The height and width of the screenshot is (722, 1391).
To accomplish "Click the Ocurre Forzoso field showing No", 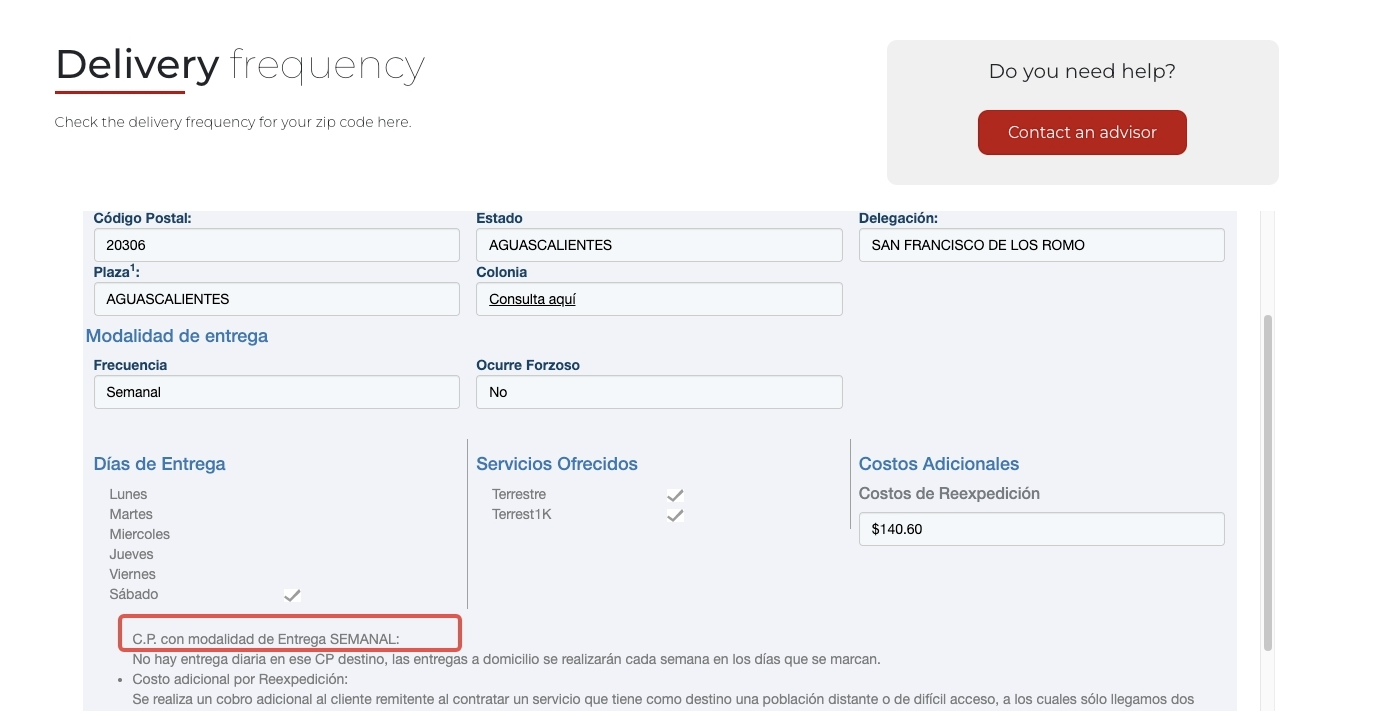I will [659, 392].
